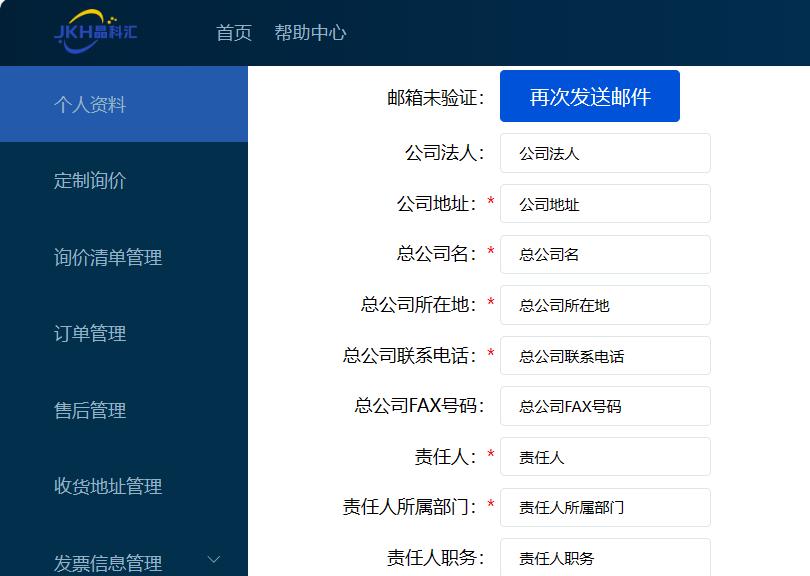Click into the 公司地址 text box
Screen dimensions: 810x576
605,204
